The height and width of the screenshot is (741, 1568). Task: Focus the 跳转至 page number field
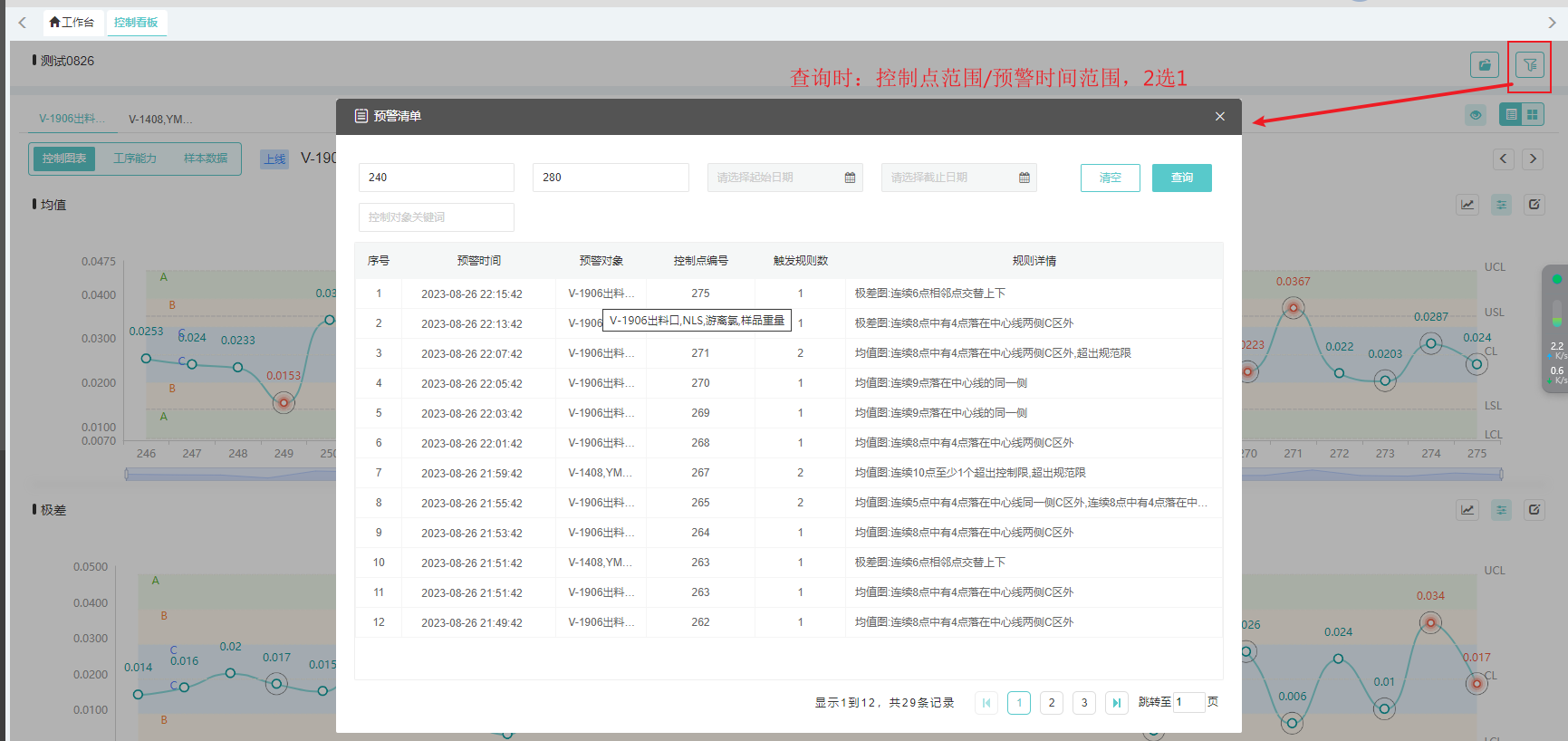tap(1188, 702)
